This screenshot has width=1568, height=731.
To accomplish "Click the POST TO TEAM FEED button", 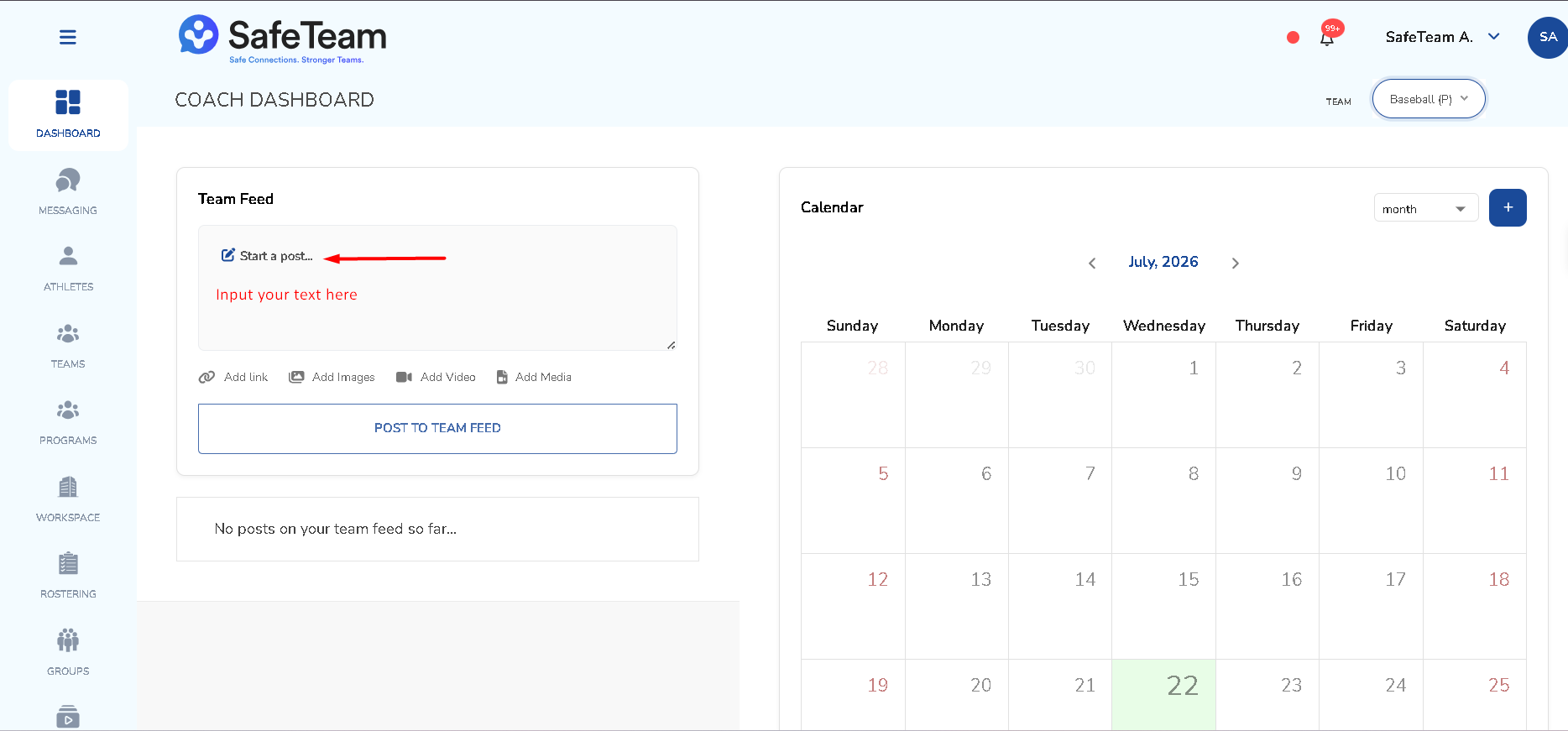I will [437, 429].
